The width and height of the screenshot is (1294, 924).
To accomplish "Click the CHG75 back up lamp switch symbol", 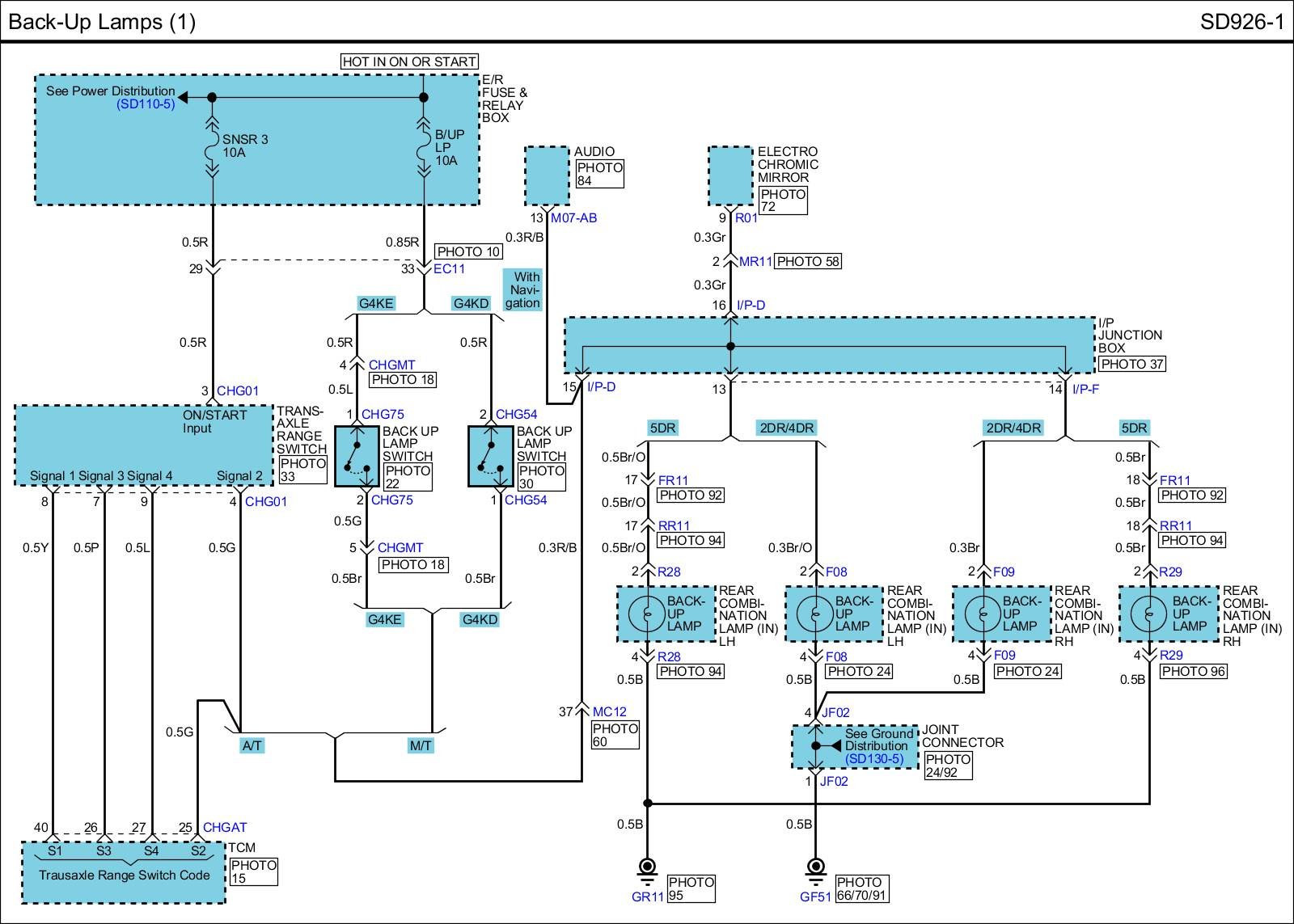I will [357, 457].
